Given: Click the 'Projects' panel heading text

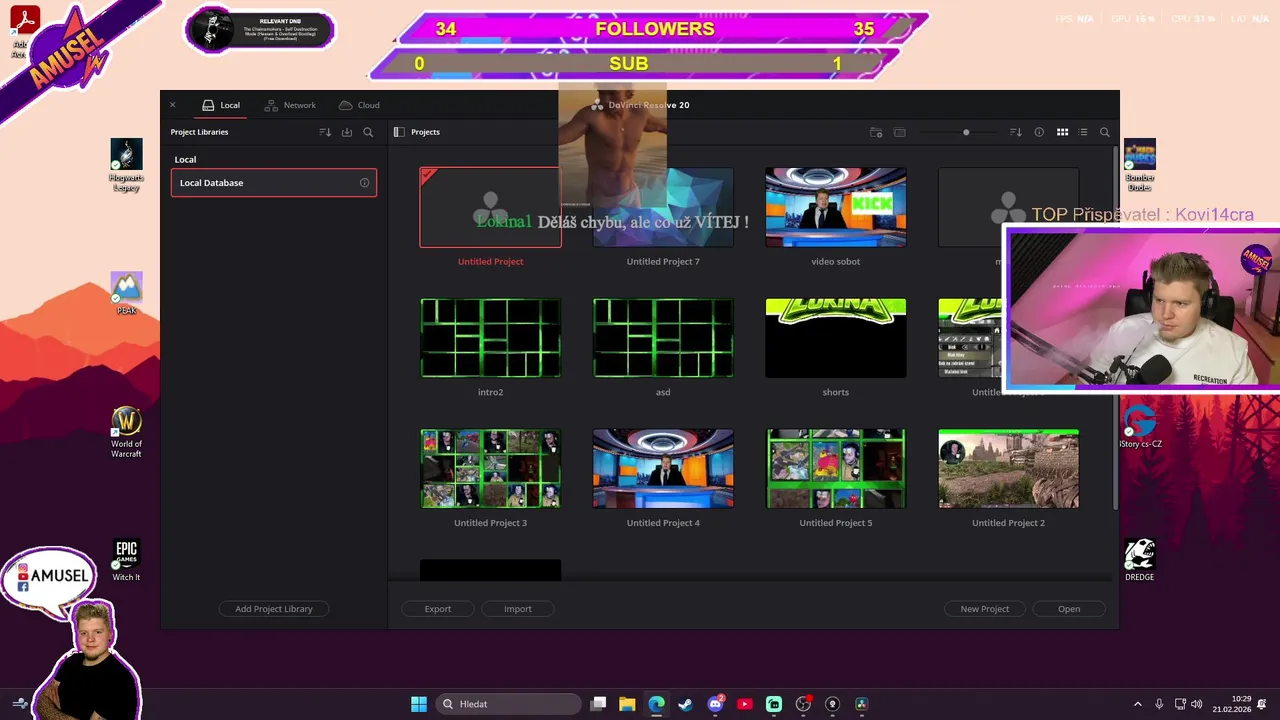Looking at the screenshot, I should 425,132.
